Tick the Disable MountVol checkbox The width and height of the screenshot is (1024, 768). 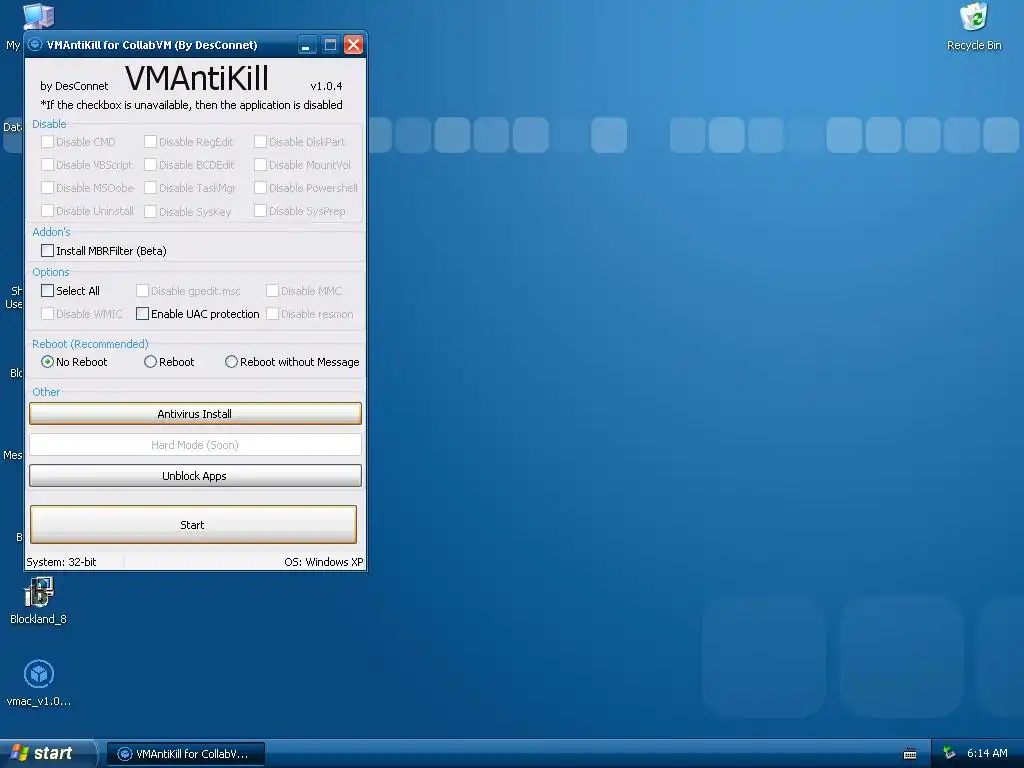click(x=260, y=165)
